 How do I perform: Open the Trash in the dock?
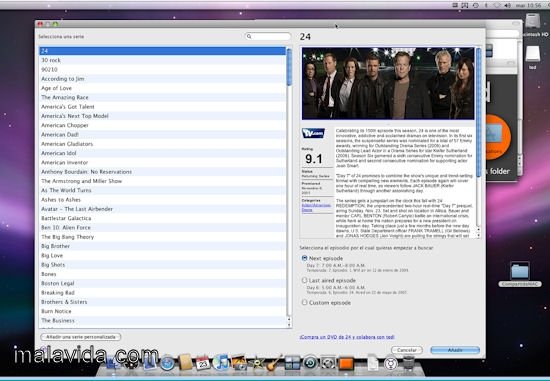[409, 363]
